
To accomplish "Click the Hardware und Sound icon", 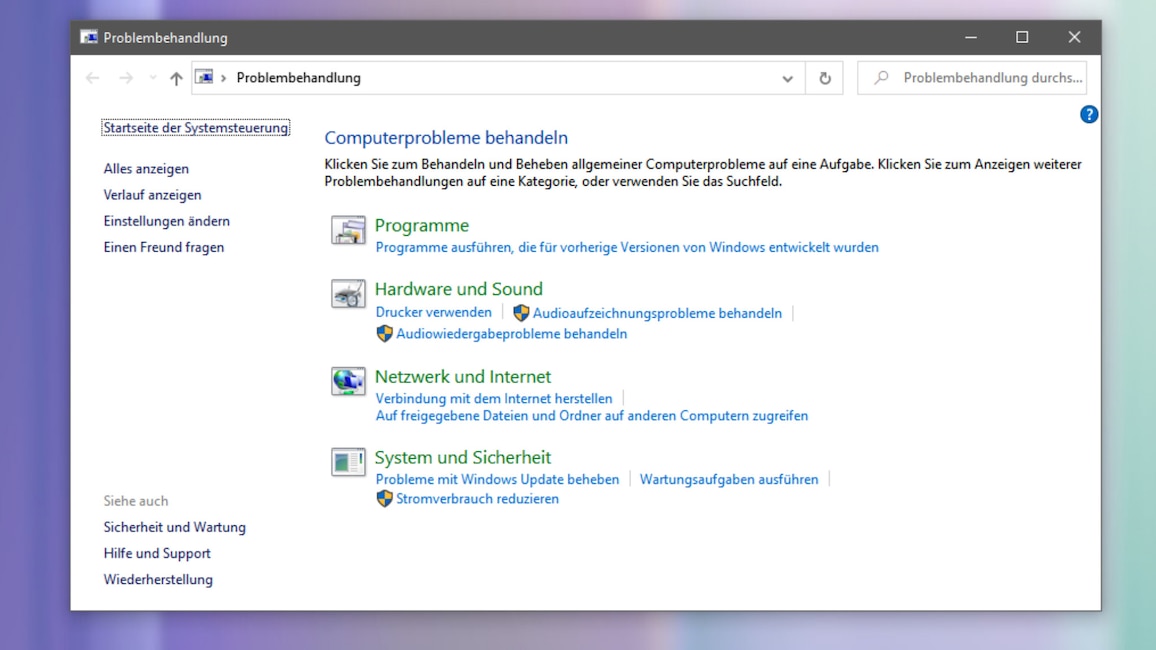I will [348, 294].
